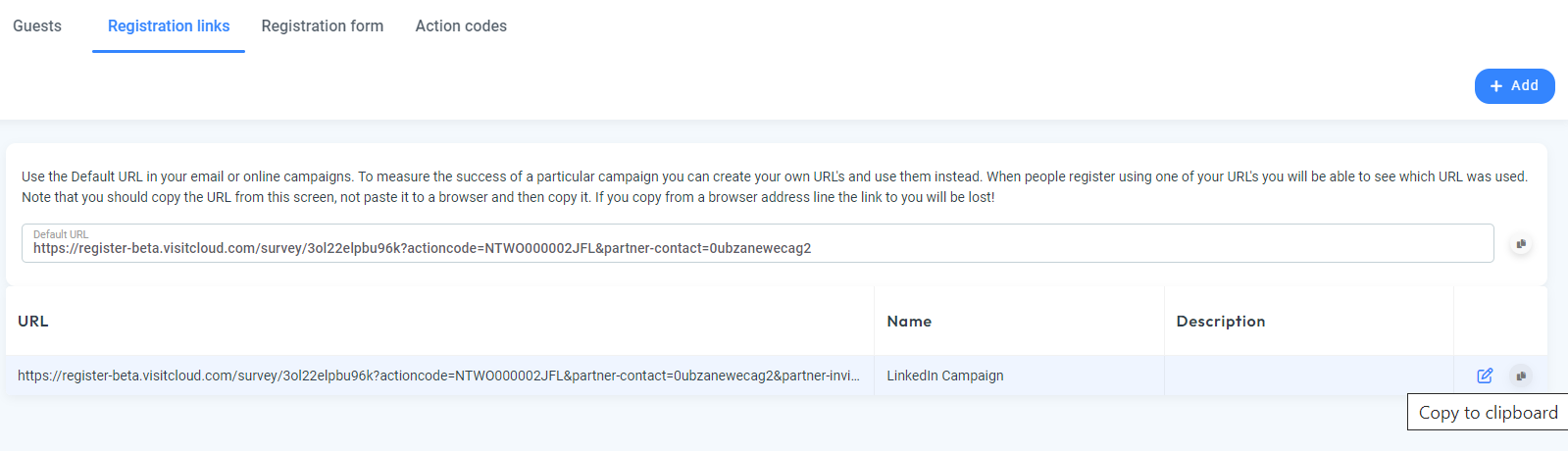This screenshot has height=451, width=1568.
Task: Copy the LinkedIn Campaign URL to clipboard
Action: tap(1521, 376)
